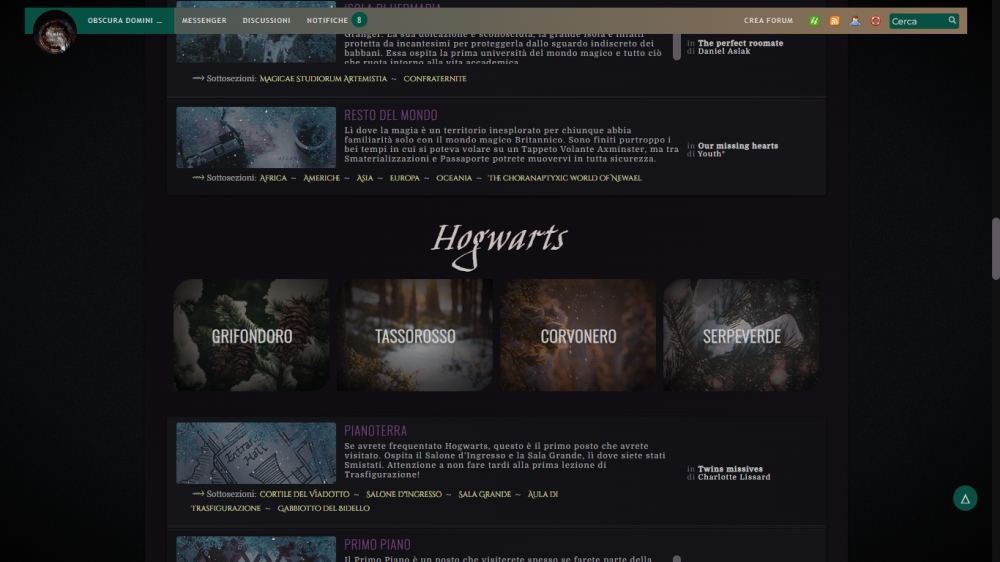The width and height of the screenshot is (1000, 562).
Task: Open the red lifebuoy help icon
Action: pyautogui.click(x=875, y=21)
